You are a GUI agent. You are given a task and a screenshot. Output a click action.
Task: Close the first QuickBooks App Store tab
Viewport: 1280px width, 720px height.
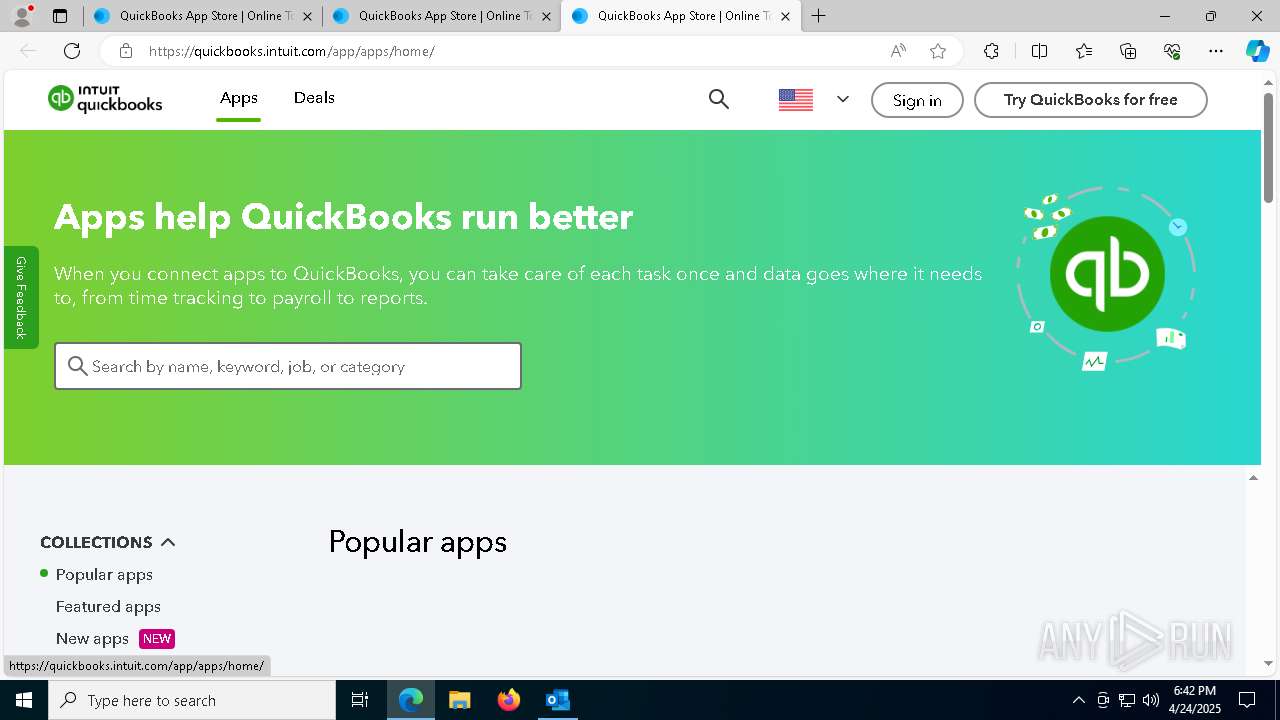point(307,16)
